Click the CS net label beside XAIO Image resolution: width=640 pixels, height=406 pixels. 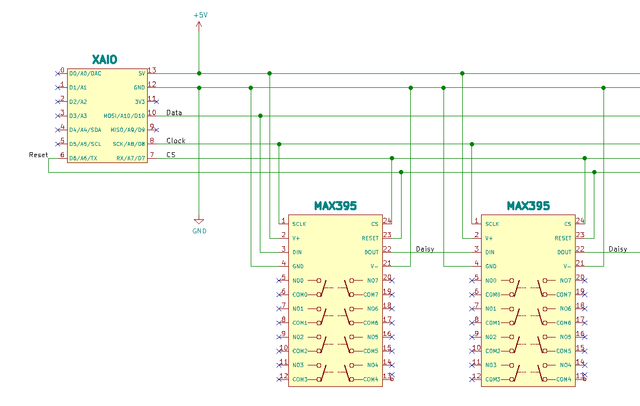[171, 155]
